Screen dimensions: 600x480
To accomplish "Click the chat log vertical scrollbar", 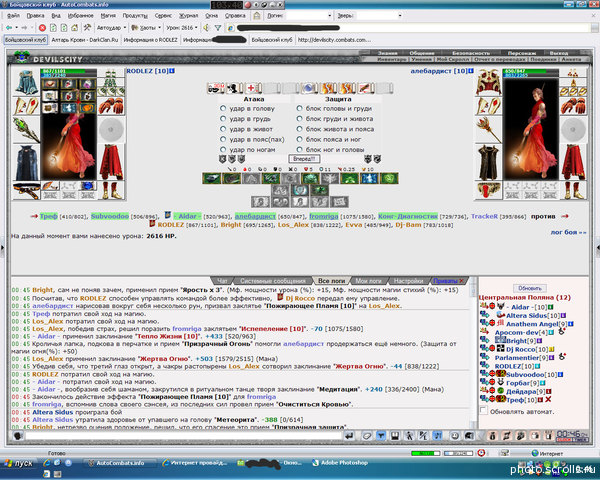I will pyautogui.click(x=473, y=352).
